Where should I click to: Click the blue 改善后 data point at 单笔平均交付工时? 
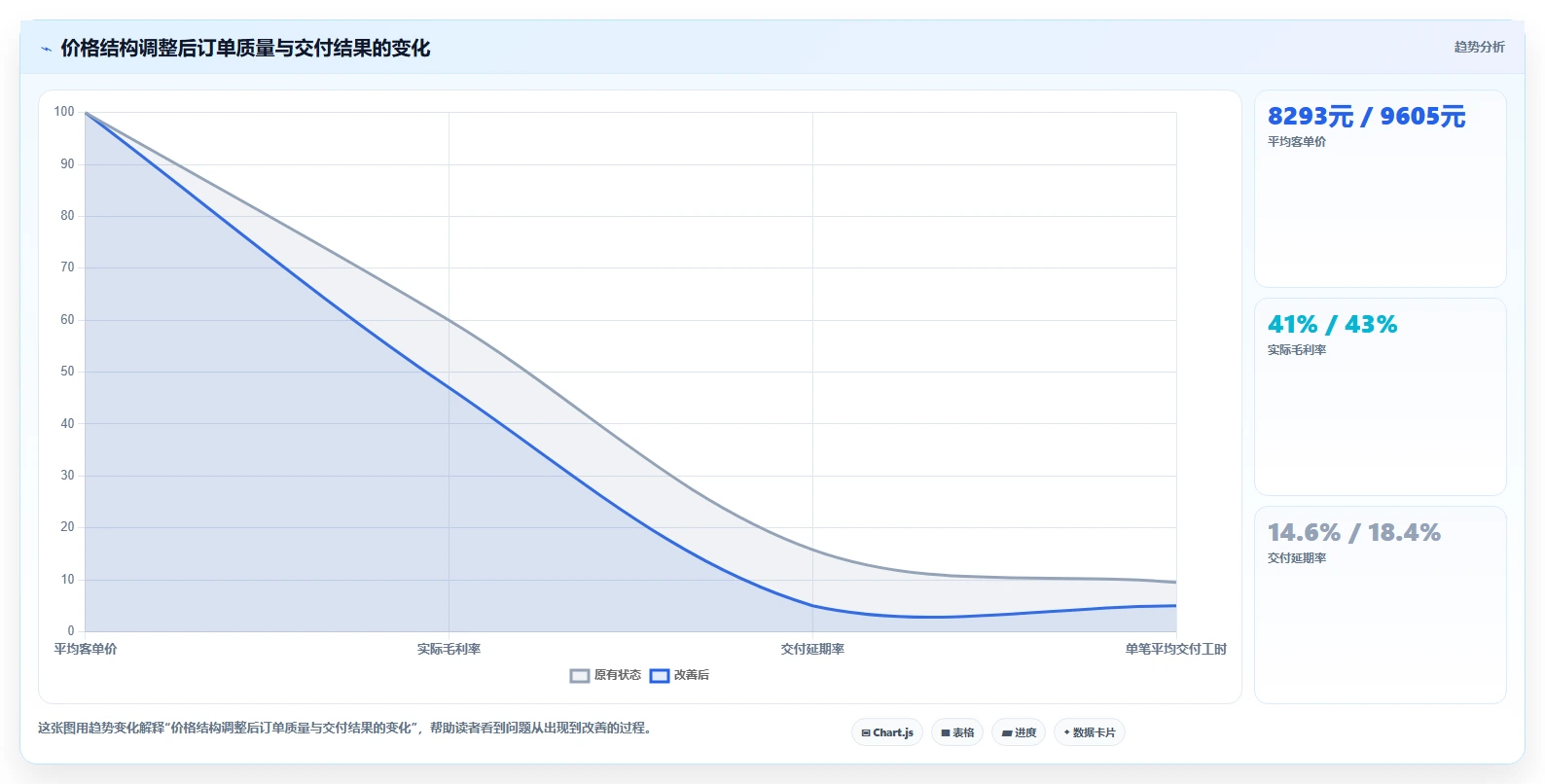tap(1176, 606)
